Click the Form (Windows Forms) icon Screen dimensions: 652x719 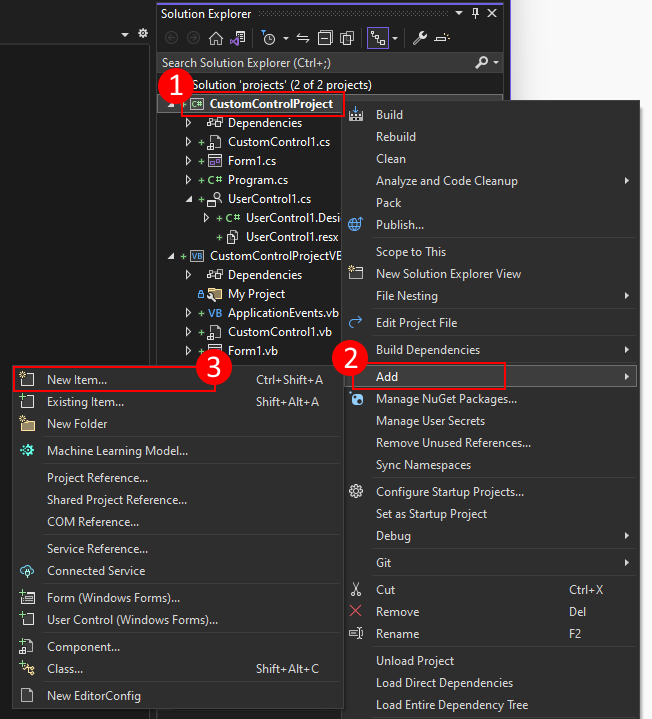pos(27,597)
